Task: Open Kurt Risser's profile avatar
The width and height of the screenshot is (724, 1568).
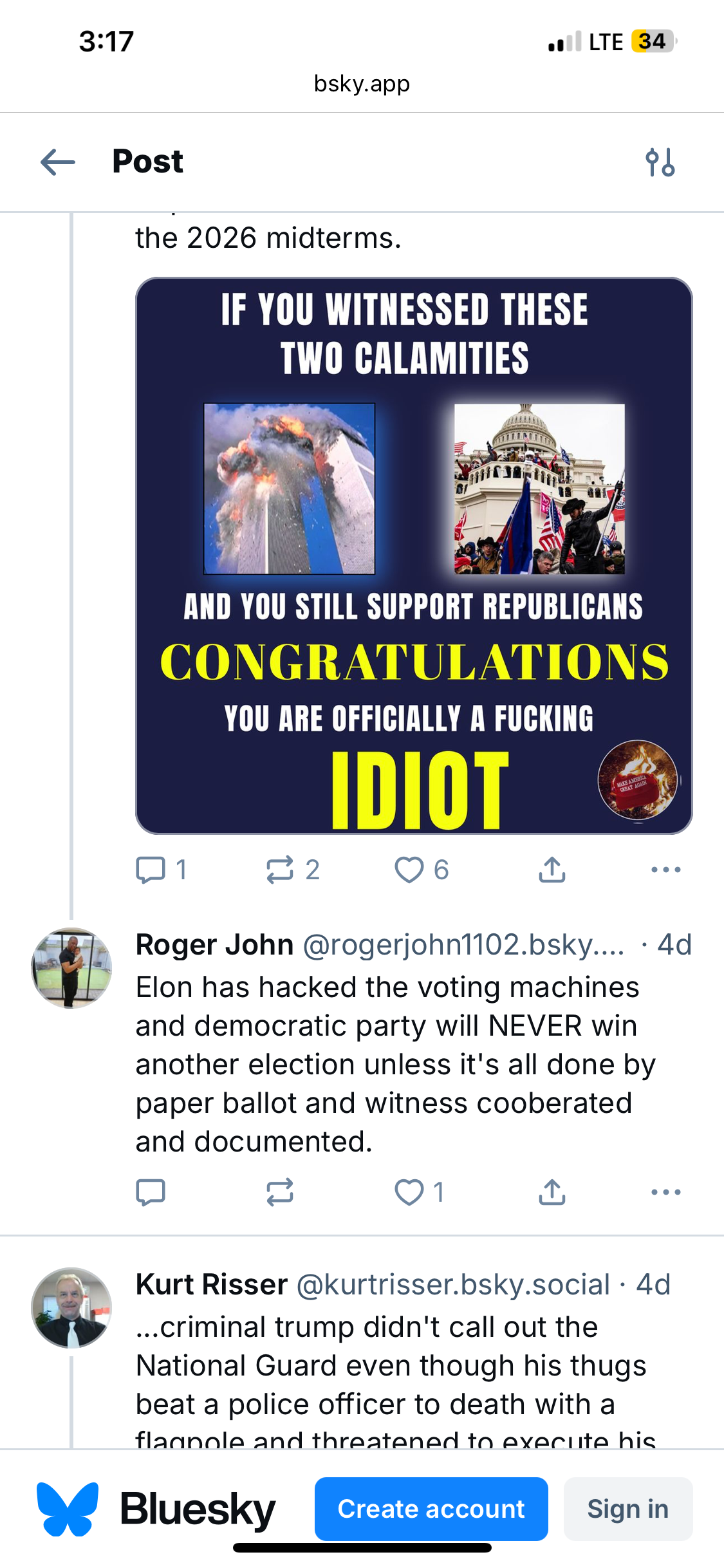Action: click(71, 1307)
